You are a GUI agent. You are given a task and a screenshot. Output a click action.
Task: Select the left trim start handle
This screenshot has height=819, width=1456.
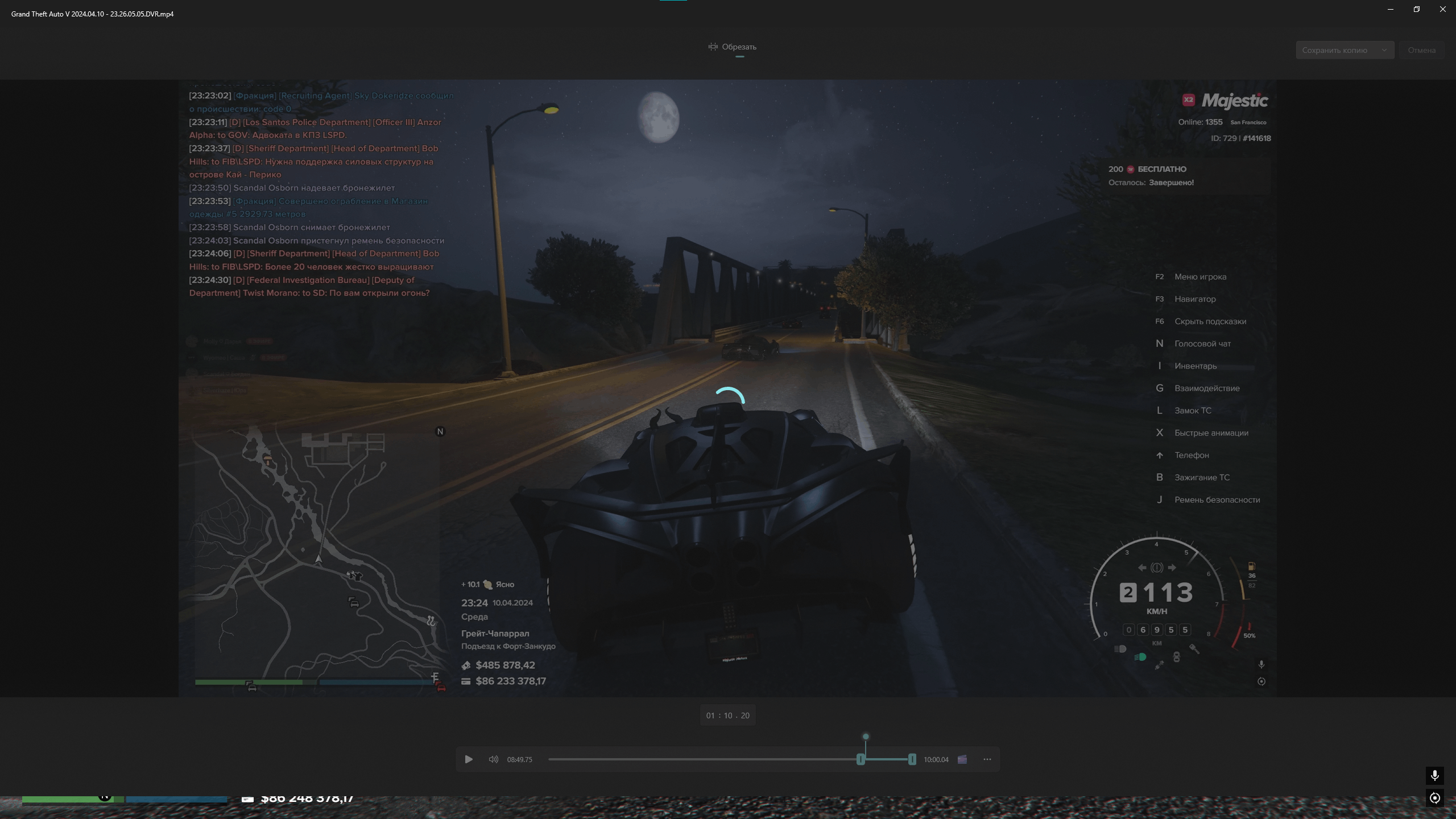[x=861, y=759]
